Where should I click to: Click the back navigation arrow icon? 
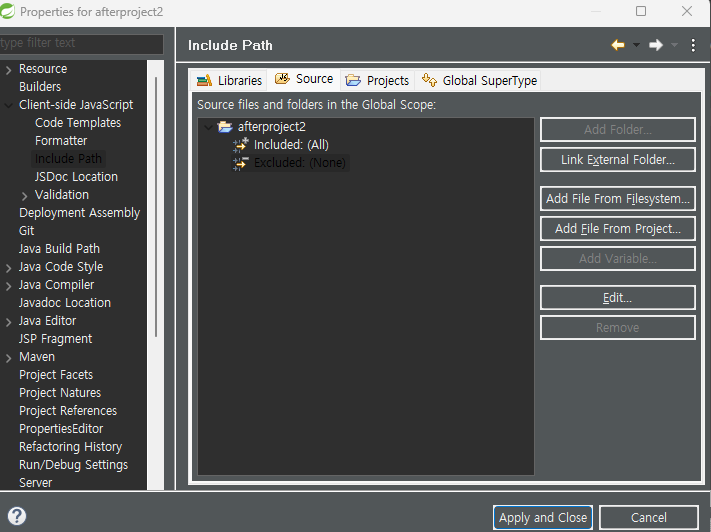(x=618, y=45)
